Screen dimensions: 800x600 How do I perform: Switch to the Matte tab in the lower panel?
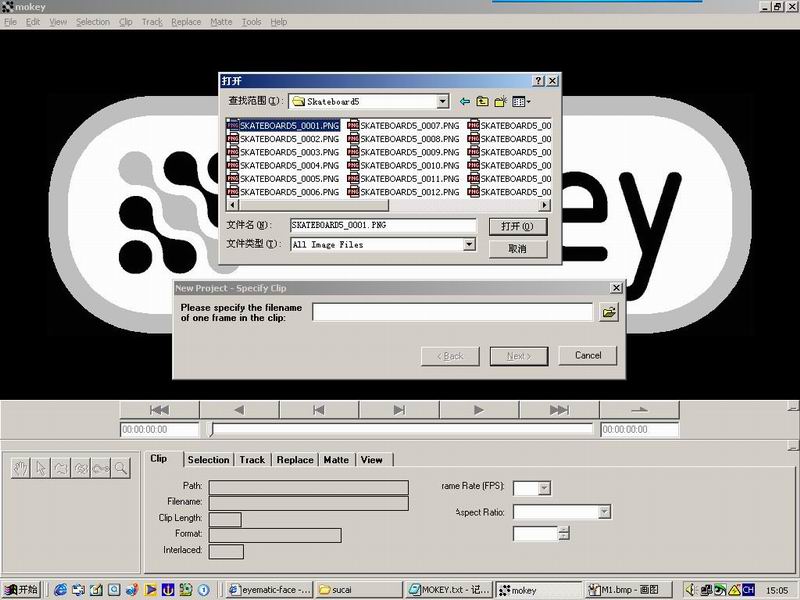(x=336, y=460)
